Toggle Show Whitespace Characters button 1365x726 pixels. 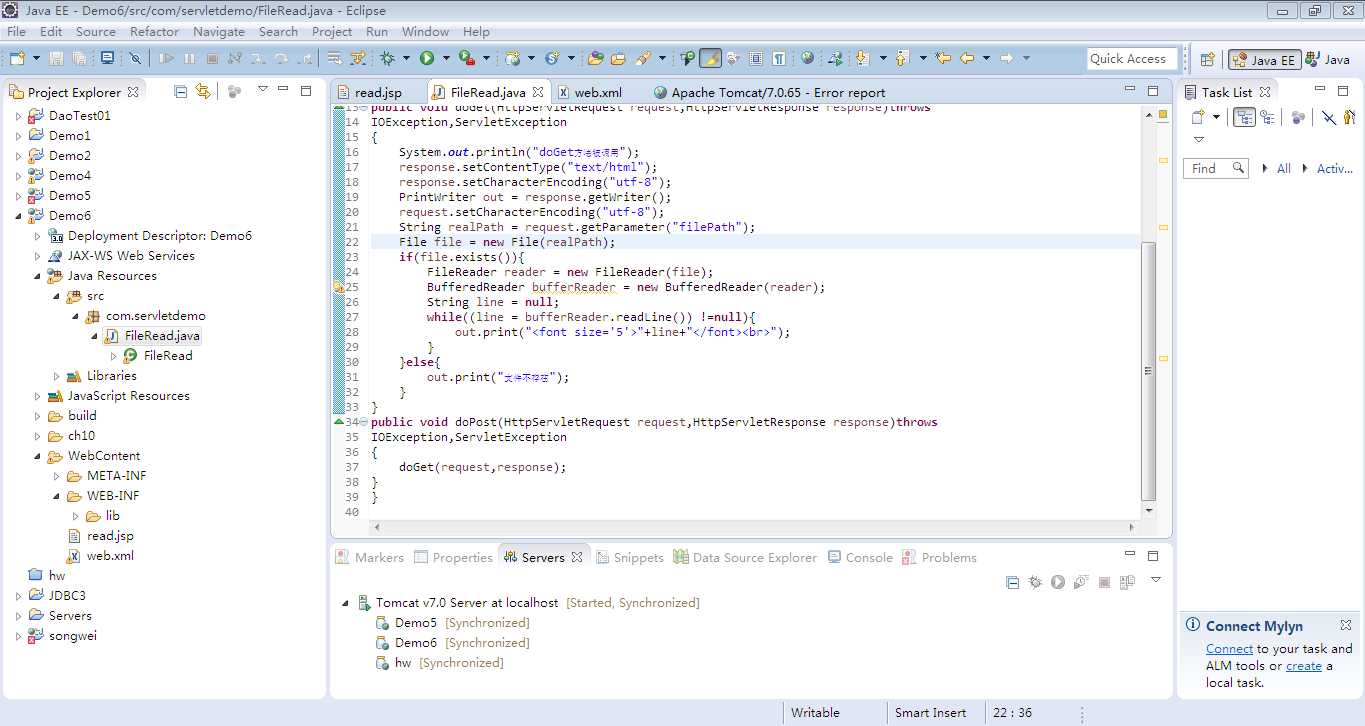point(779,58)
